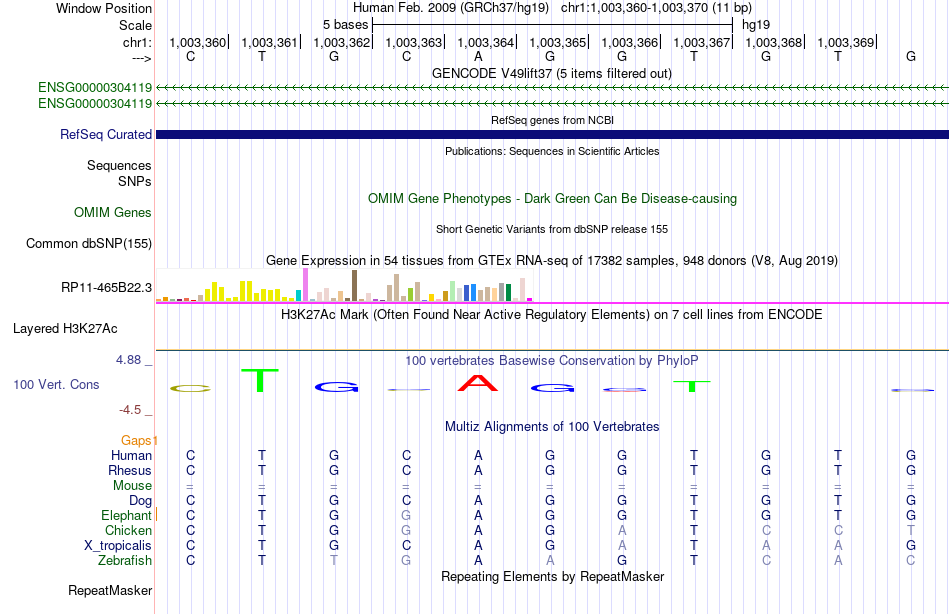Click the Human species row label
Image resolution: width=950 pixels, height=614 pixels.
click(131, 456)
